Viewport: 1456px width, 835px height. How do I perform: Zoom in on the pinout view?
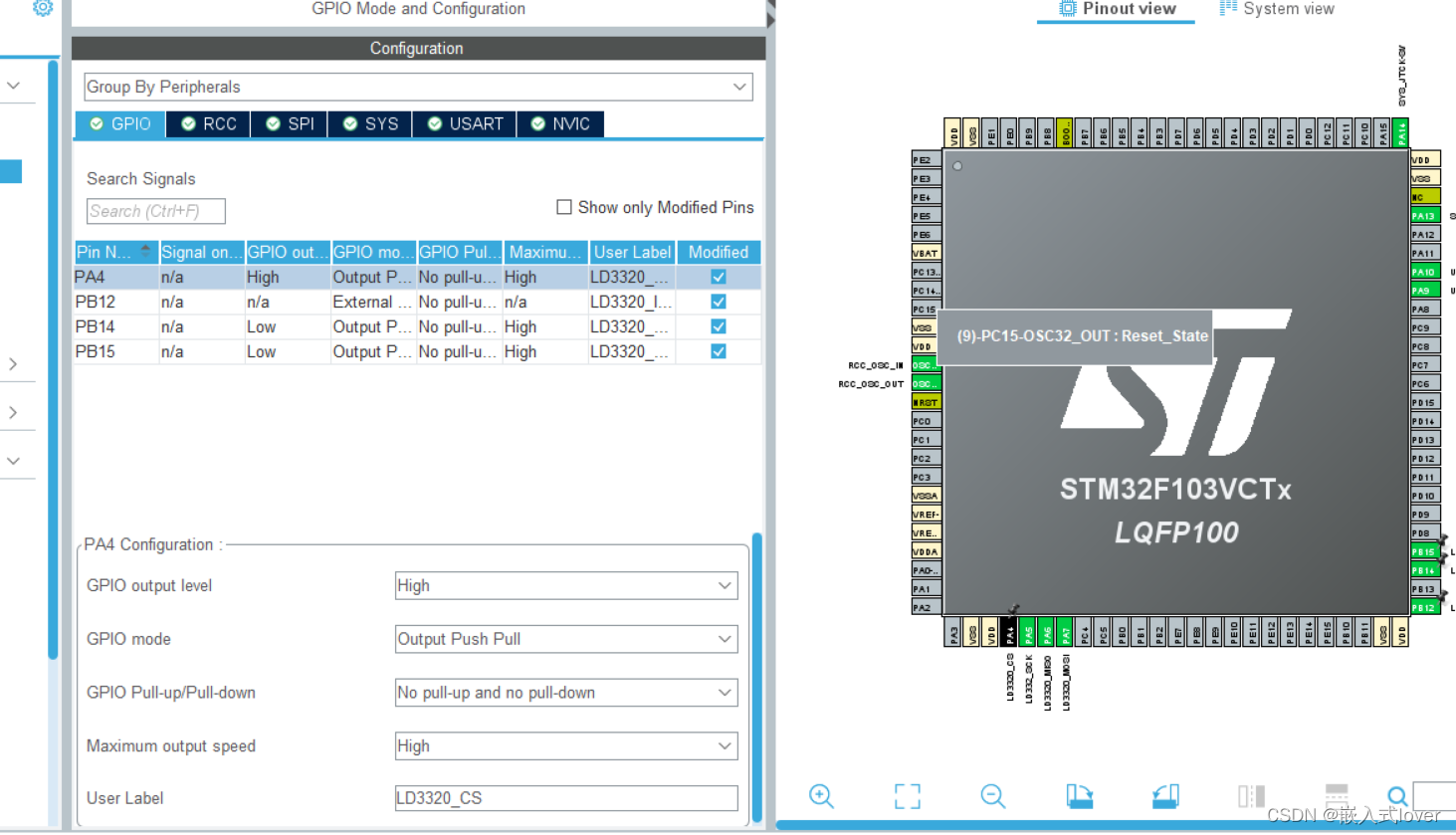821,796
